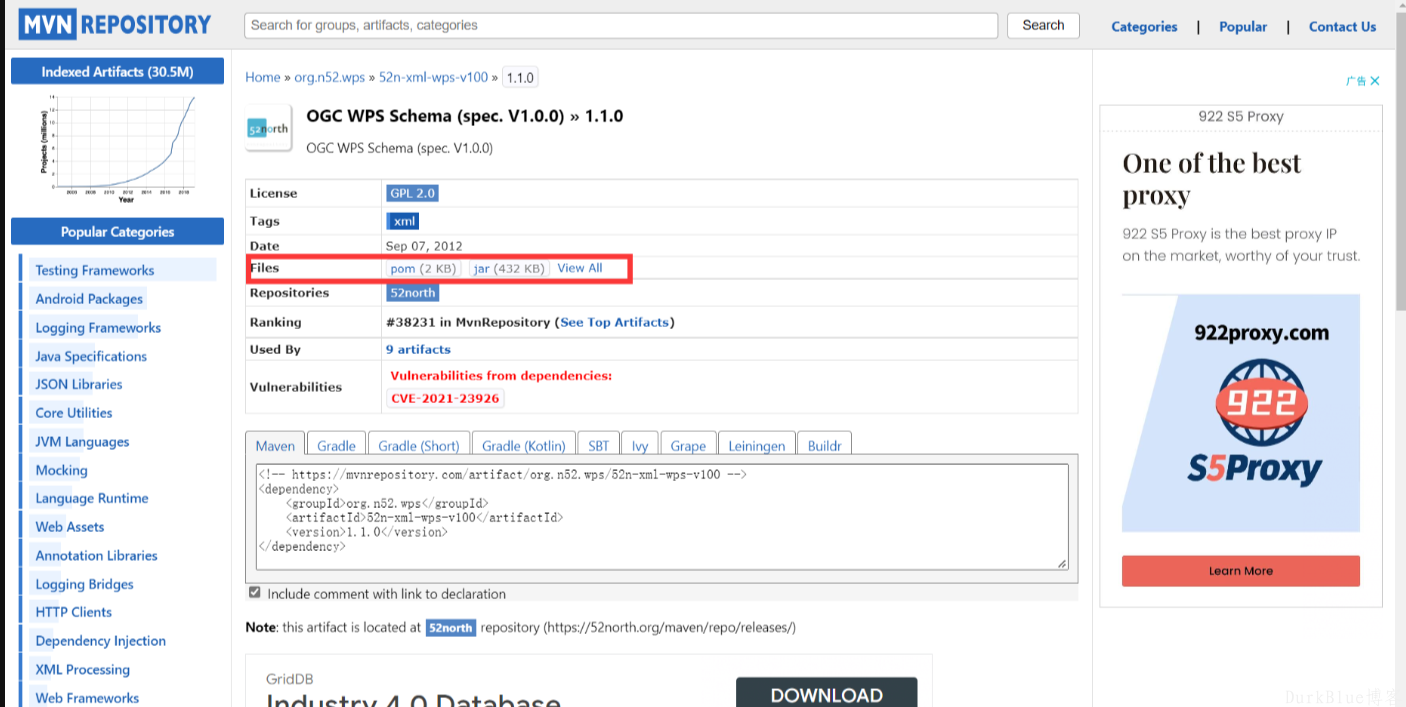
Task: Switch to the Leiningen tab
Action: click(758, 446)
